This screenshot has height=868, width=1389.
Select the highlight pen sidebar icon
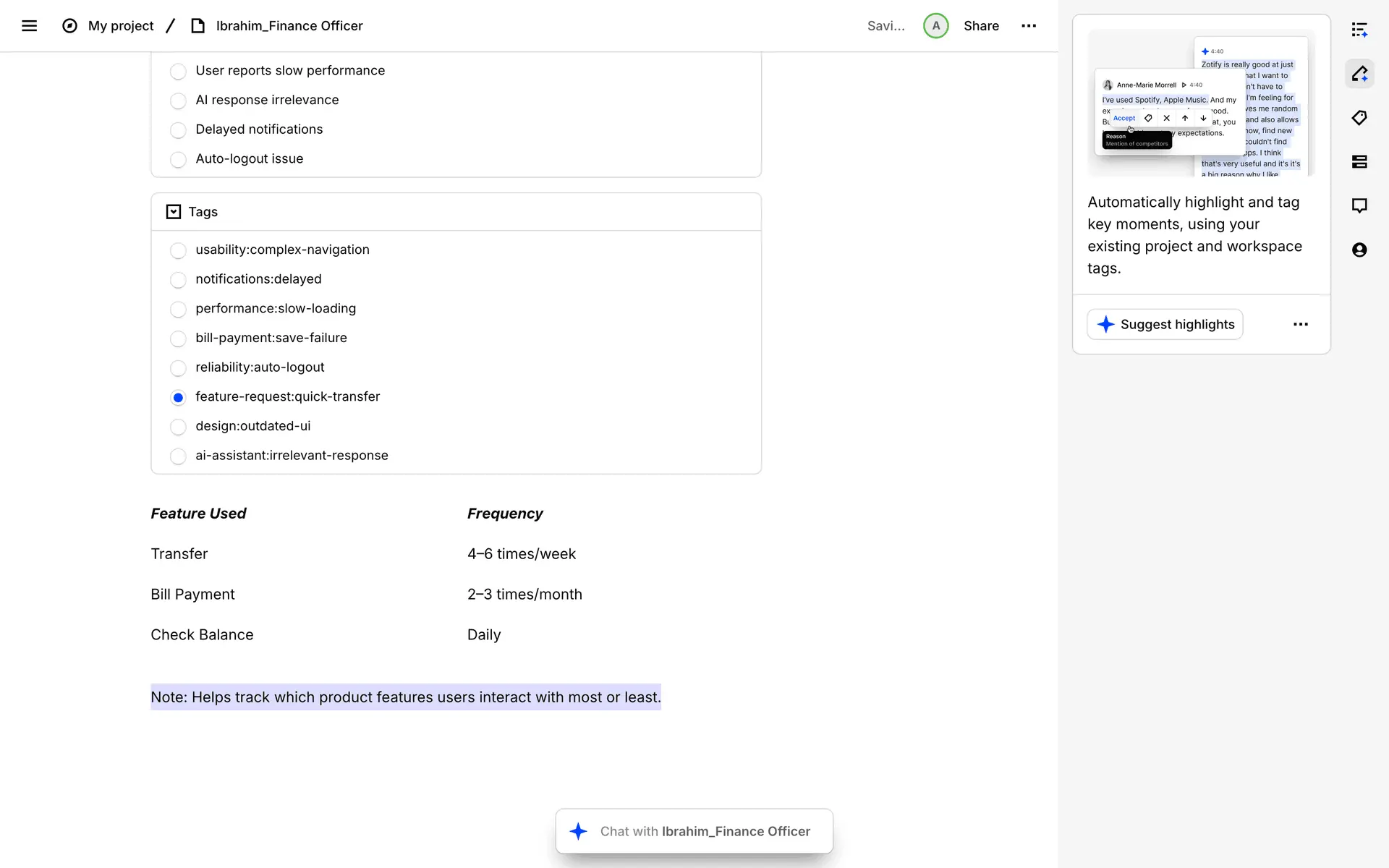pos(1359,74)
